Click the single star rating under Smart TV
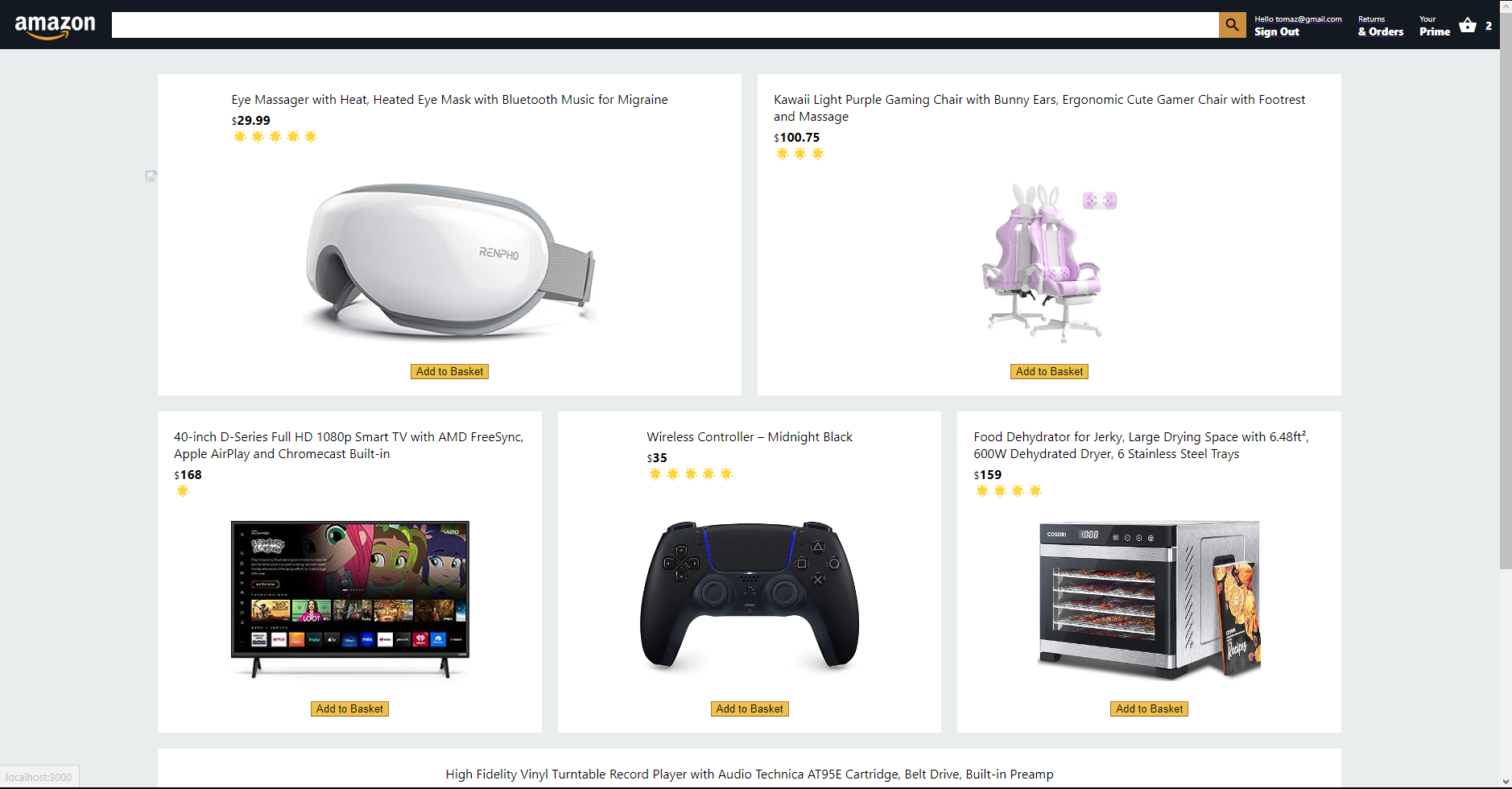This screenshot has height=789, width=1512. (183, 491)
